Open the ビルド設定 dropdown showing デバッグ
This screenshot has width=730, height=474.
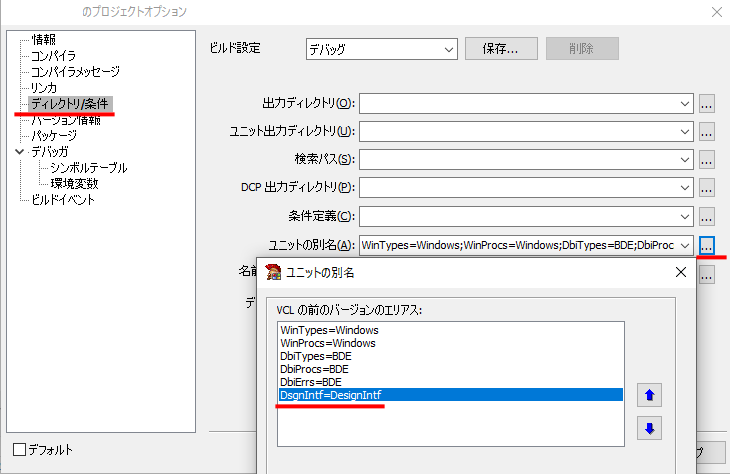(x=381, y=49)
